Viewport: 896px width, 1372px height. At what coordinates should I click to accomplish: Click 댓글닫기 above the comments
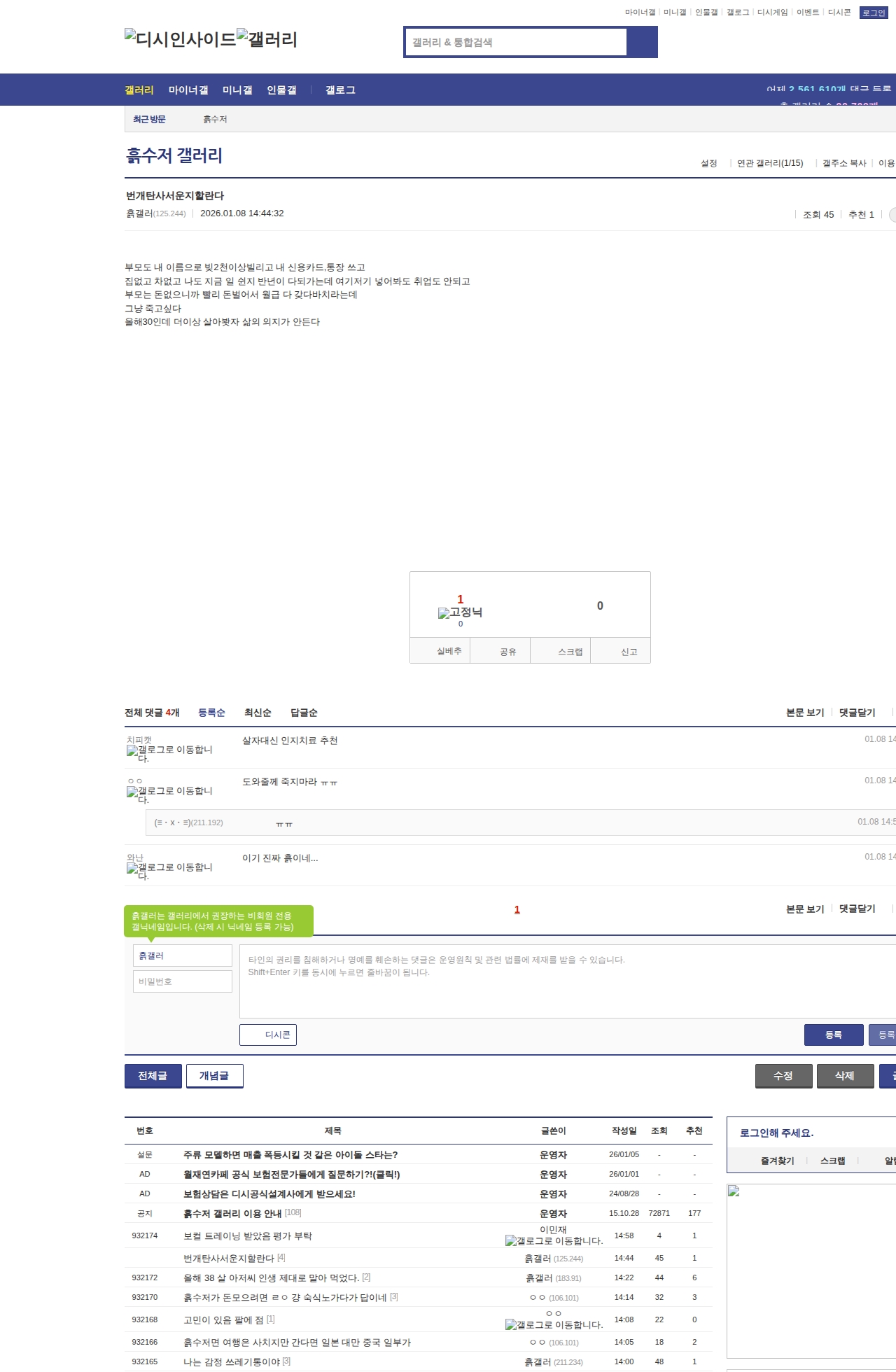[x=857, y=713]
